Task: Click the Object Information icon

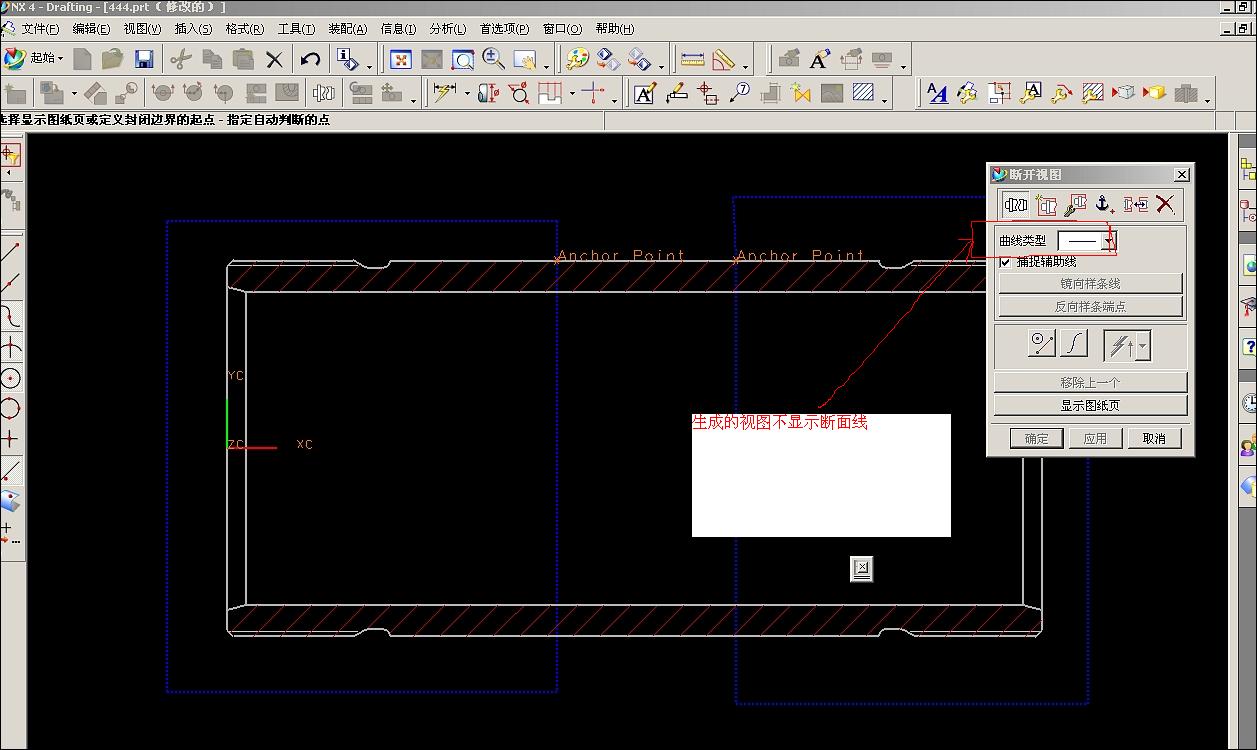Action: coord(347,59)
